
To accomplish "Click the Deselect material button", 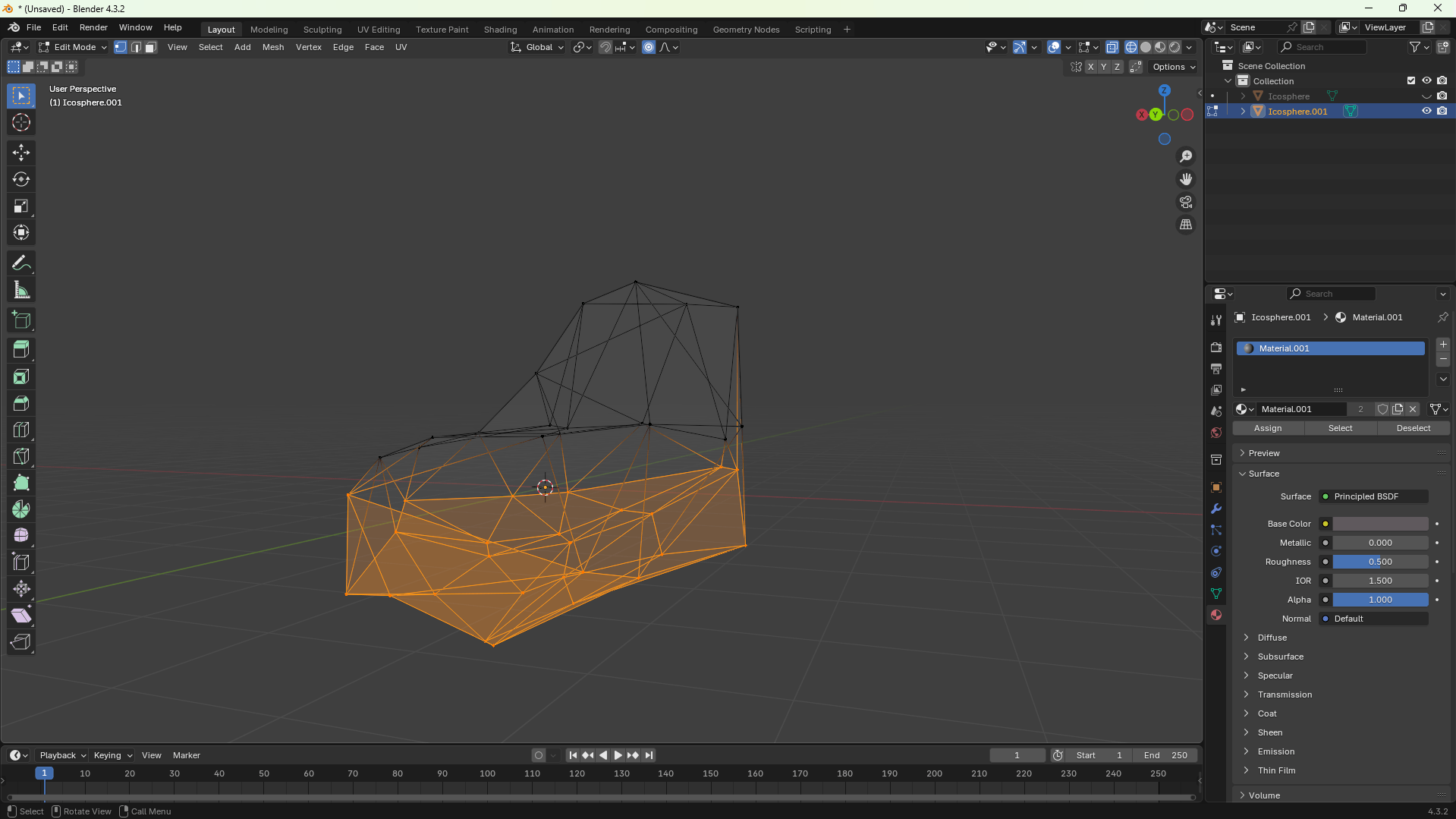I will 1414,428.
